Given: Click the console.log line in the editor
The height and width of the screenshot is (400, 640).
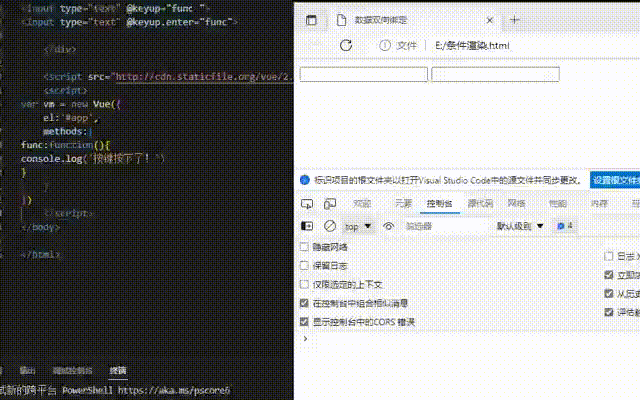Looking at the screenshot, I should pos(93,158).
